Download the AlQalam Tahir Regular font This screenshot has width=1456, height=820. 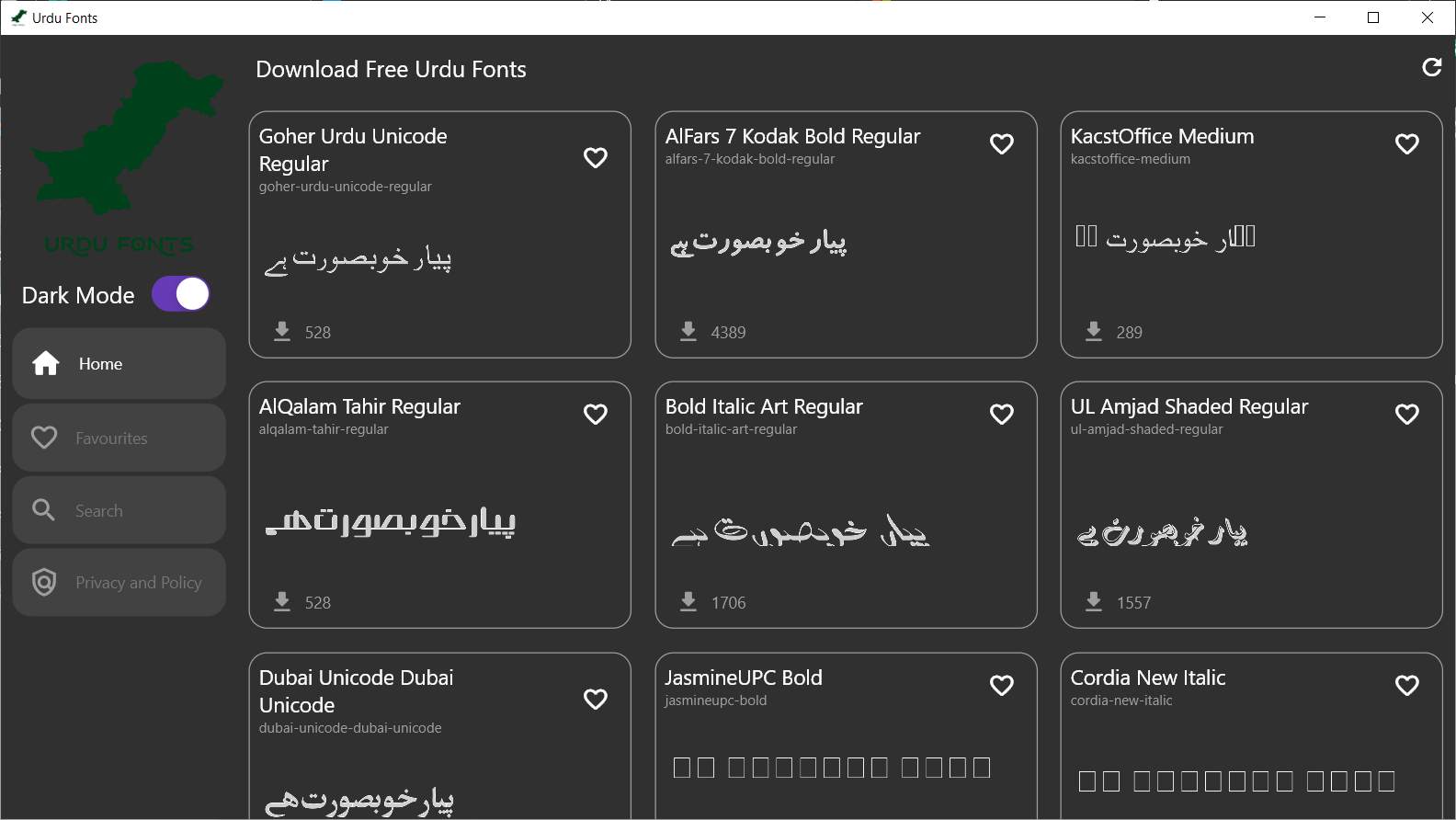282,601
